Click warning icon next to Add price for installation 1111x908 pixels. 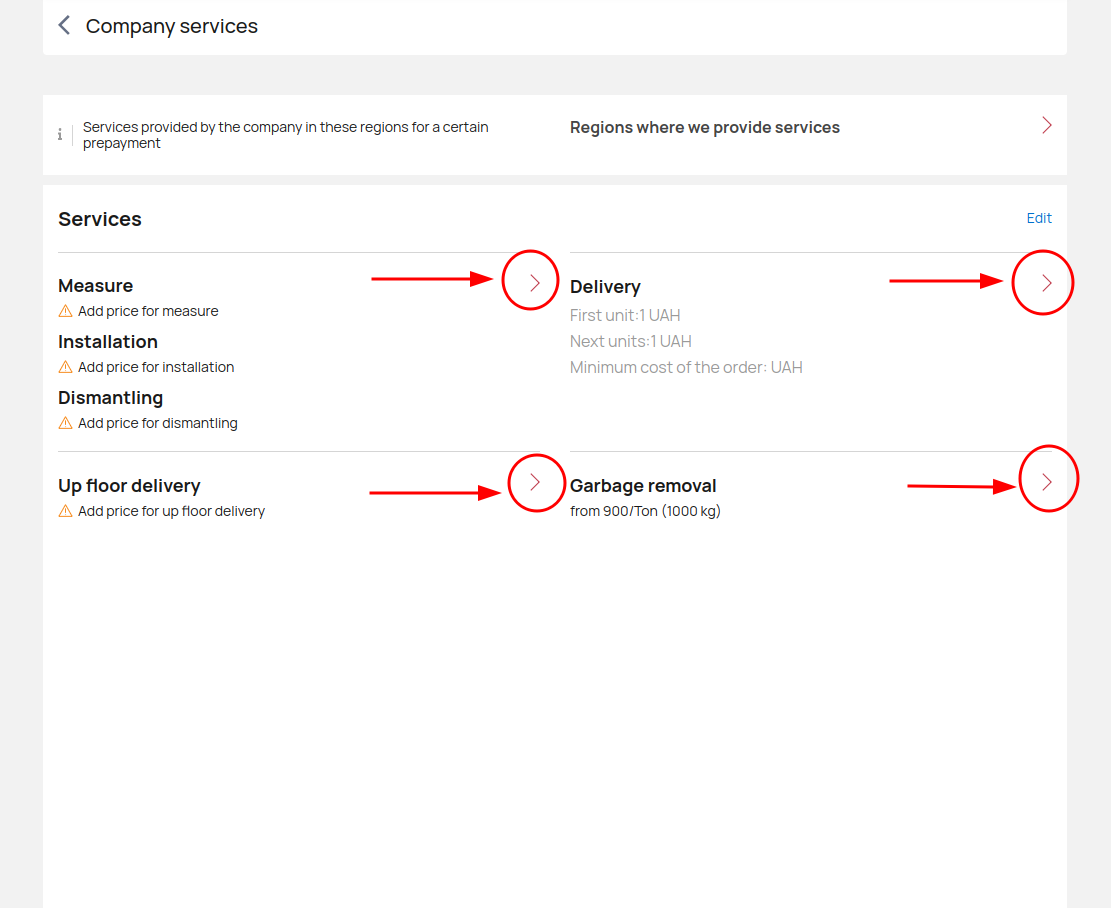point(65,366)
